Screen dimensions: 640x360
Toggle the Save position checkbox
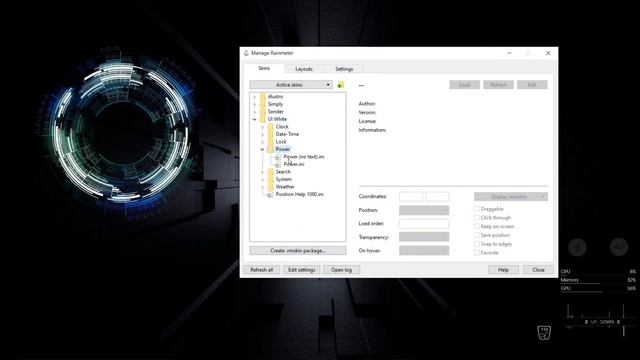pyautogui.click(x=477, y=235)
